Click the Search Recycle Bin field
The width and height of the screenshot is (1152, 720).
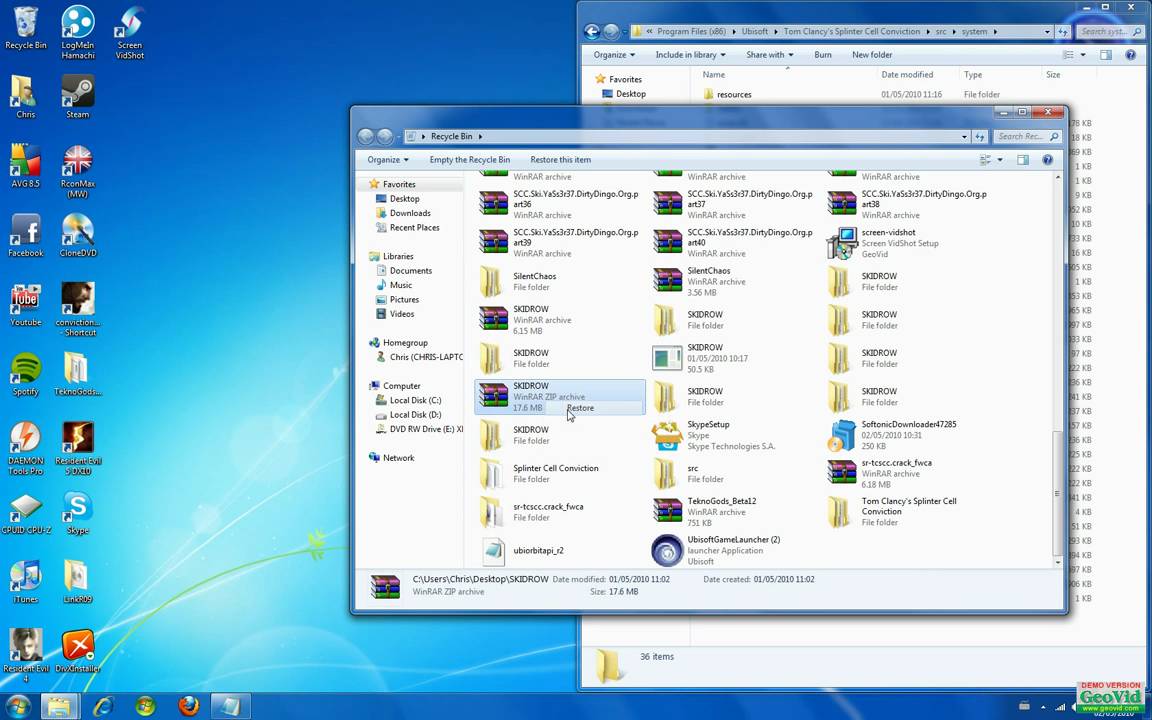pyautogui.click(x=1027, y=137)
